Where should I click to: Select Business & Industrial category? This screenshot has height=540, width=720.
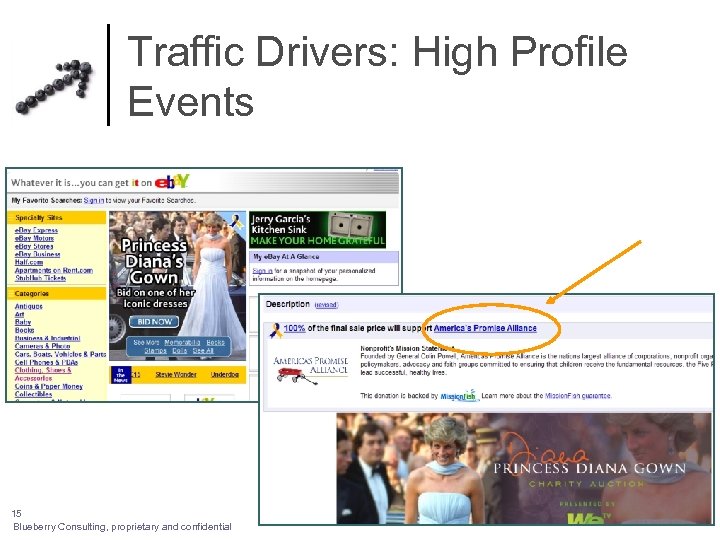coord(47,338)
